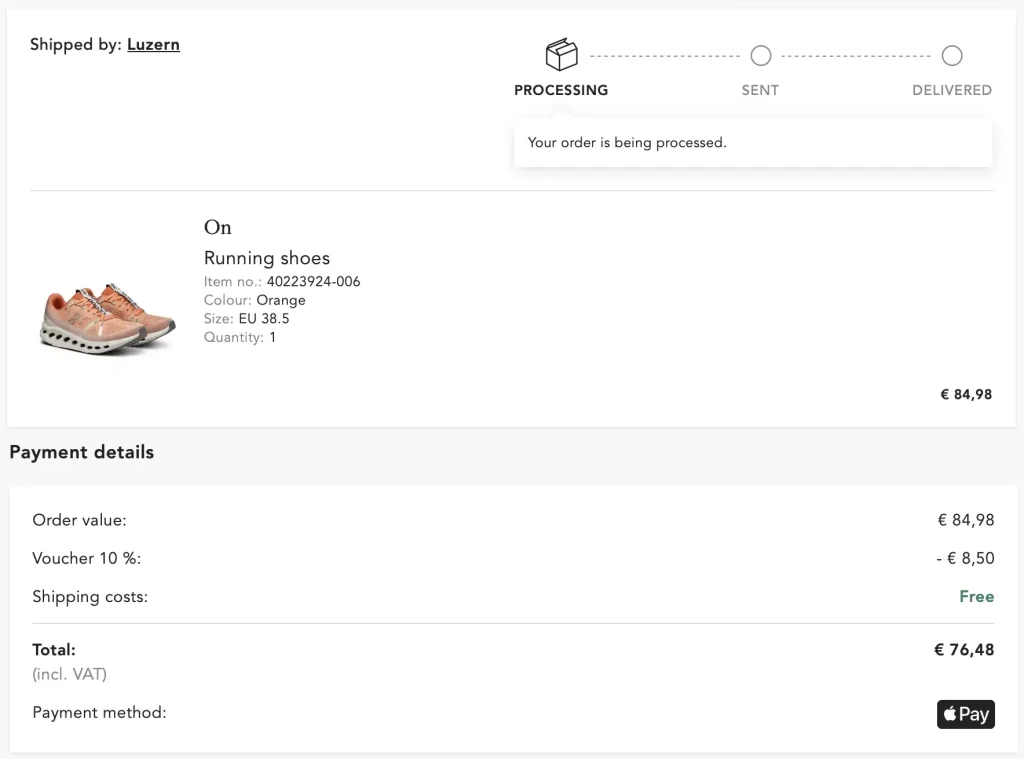
Task: Click the Sent status circle
Action: point(760,56)
